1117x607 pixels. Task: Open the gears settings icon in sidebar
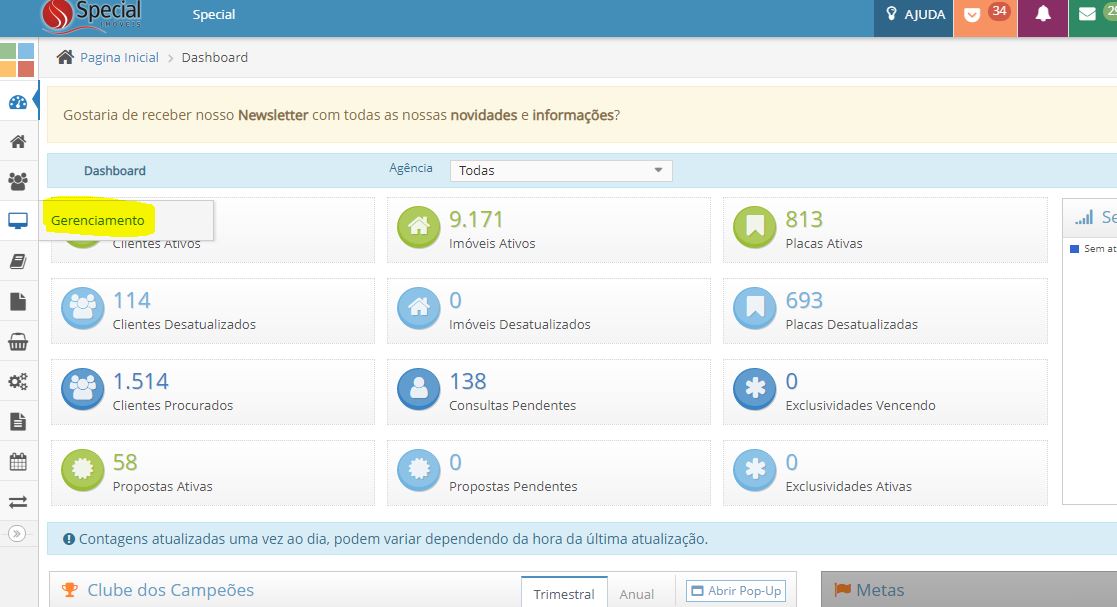coord(18,382)
